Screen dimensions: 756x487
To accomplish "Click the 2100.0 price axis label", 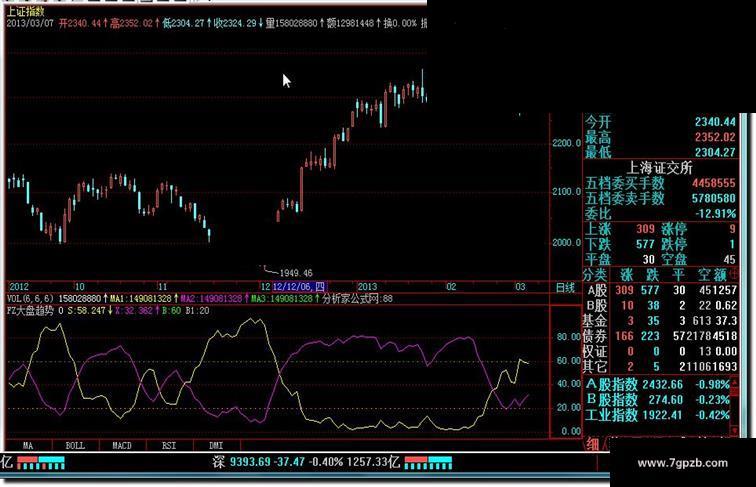I will [x=567, y=191].
